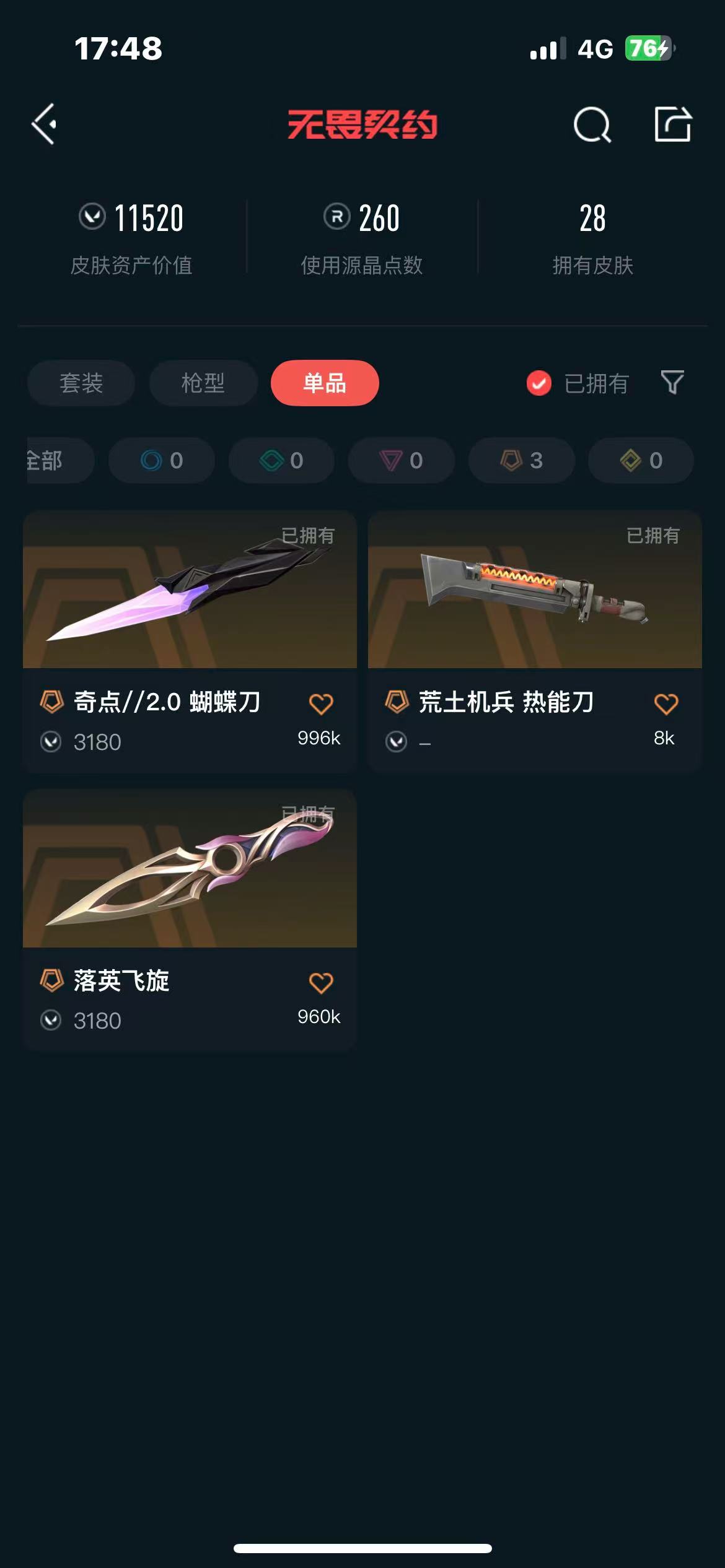Tap the back arrow icon
Screen dimensions: 725x1568
click(x=44, y=124)
